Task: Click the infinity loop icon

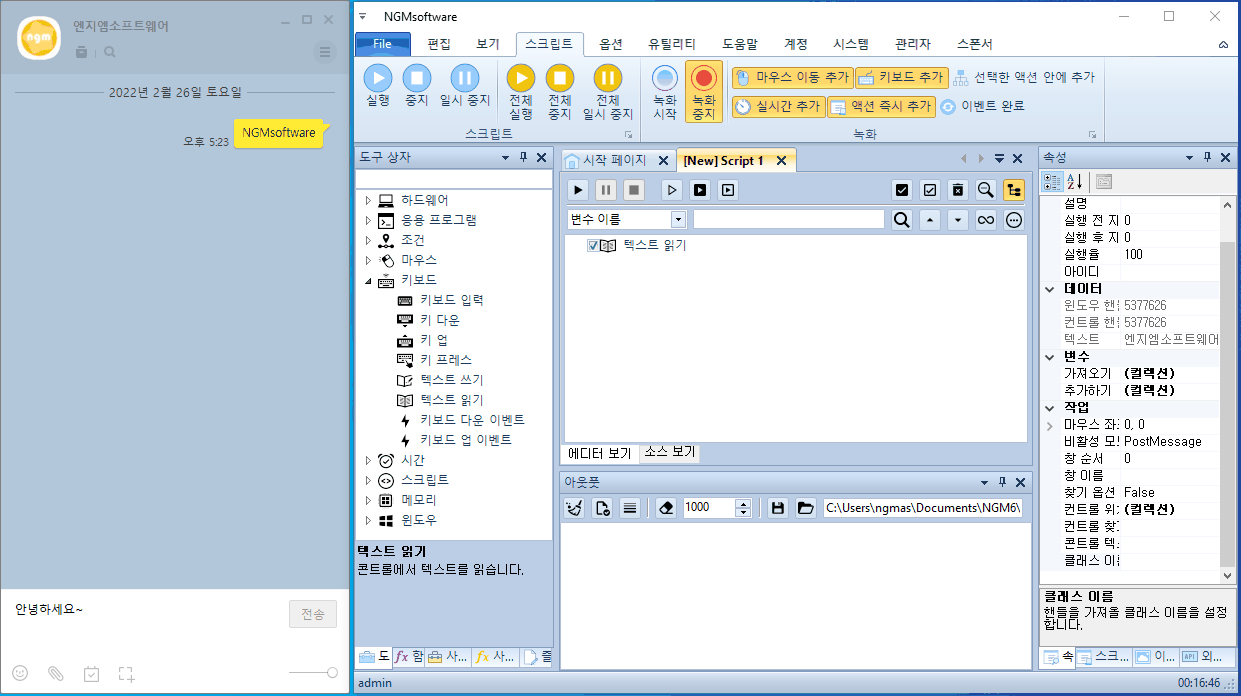Action: (x=986, y=220)
